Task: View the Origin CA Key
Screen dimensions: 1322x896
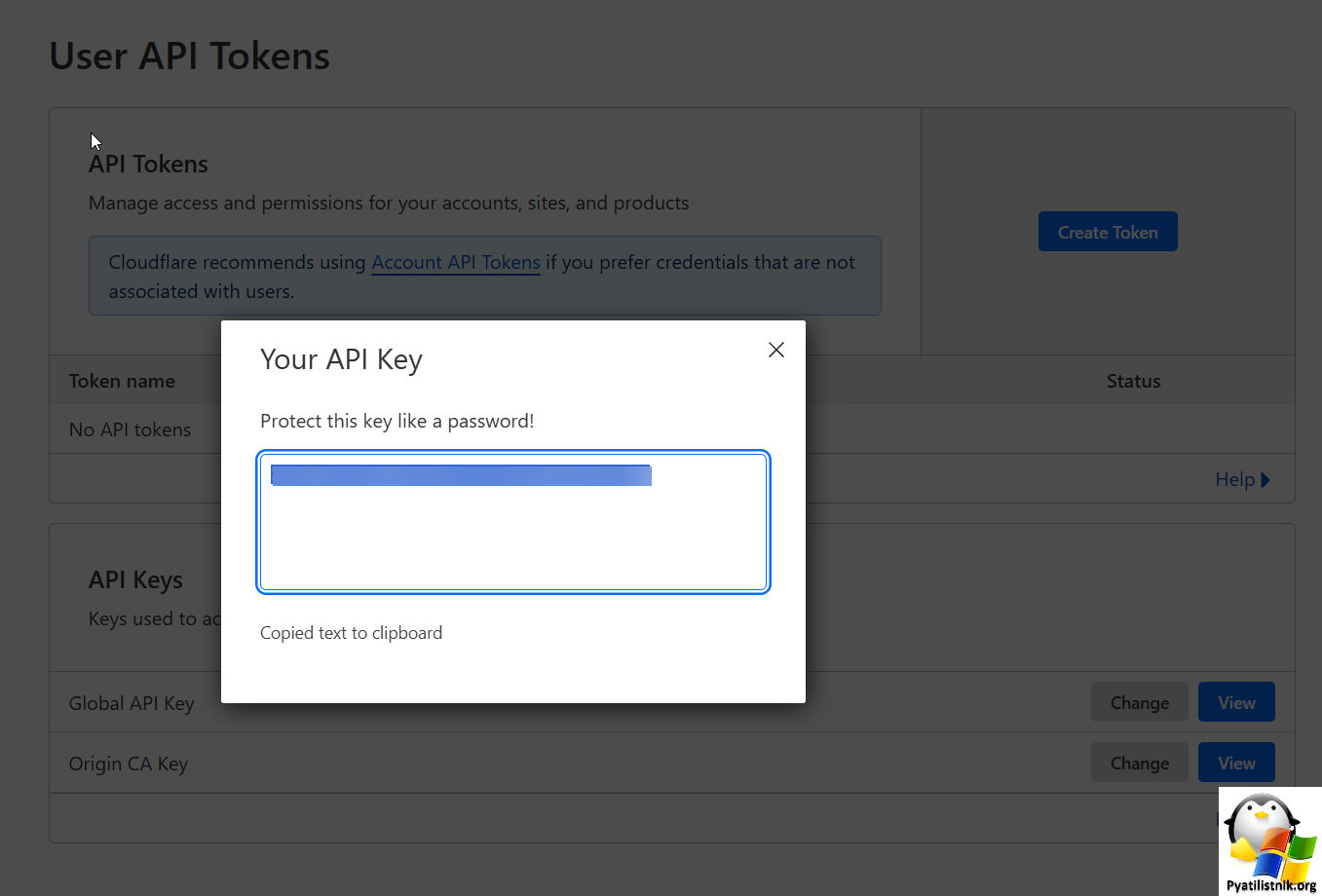Action: click(x=1236, y=763)
